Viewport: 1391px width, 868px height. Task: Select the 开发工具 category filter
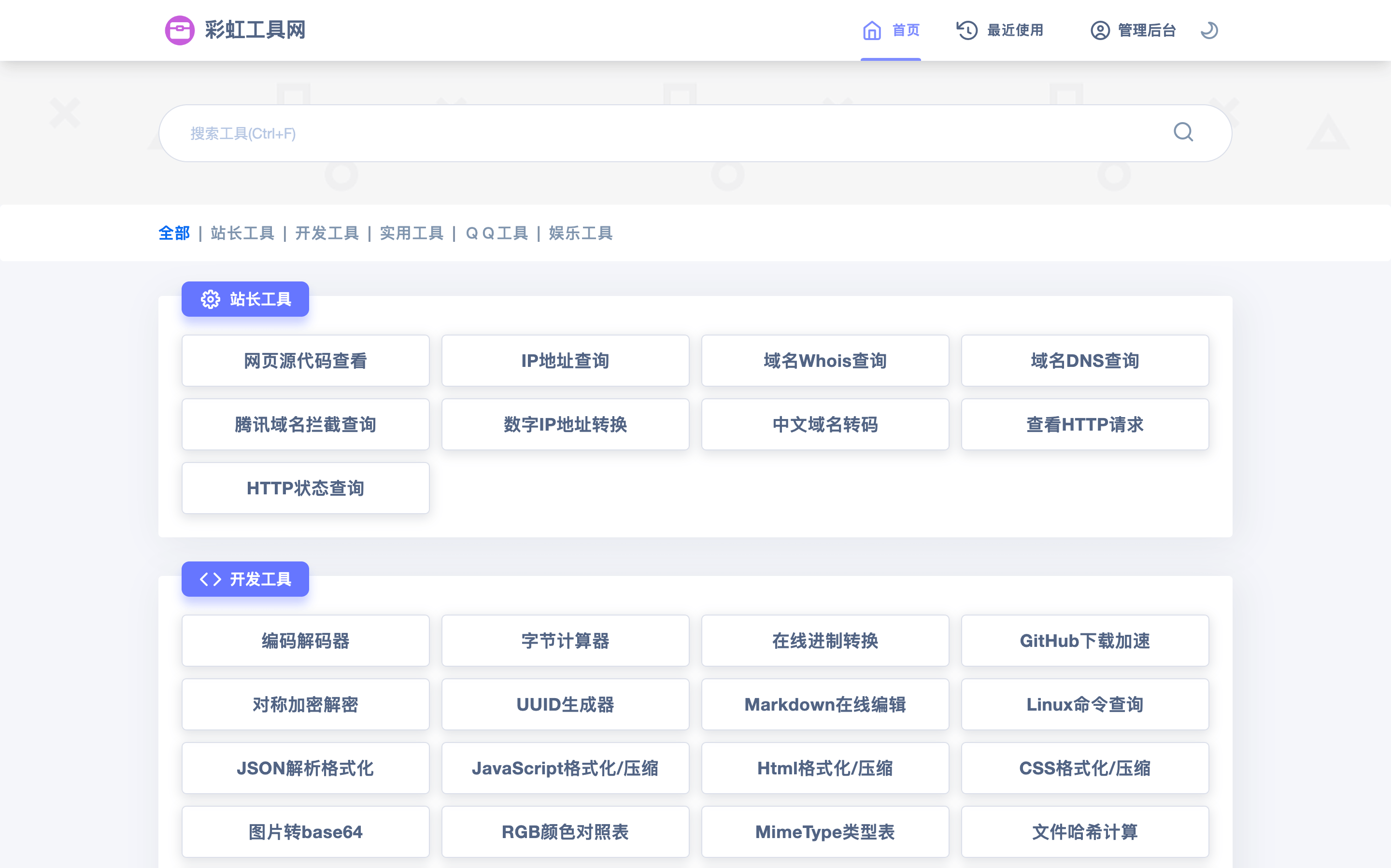click(327, 233)
